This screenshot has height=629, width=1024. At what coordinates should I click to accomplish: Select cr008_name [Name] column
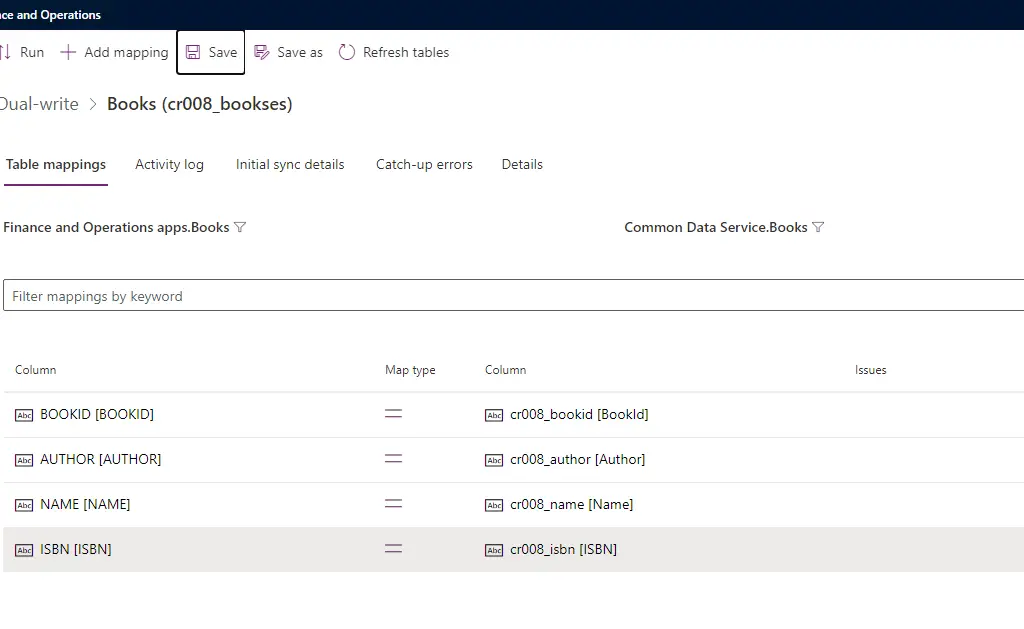[571, 504]
